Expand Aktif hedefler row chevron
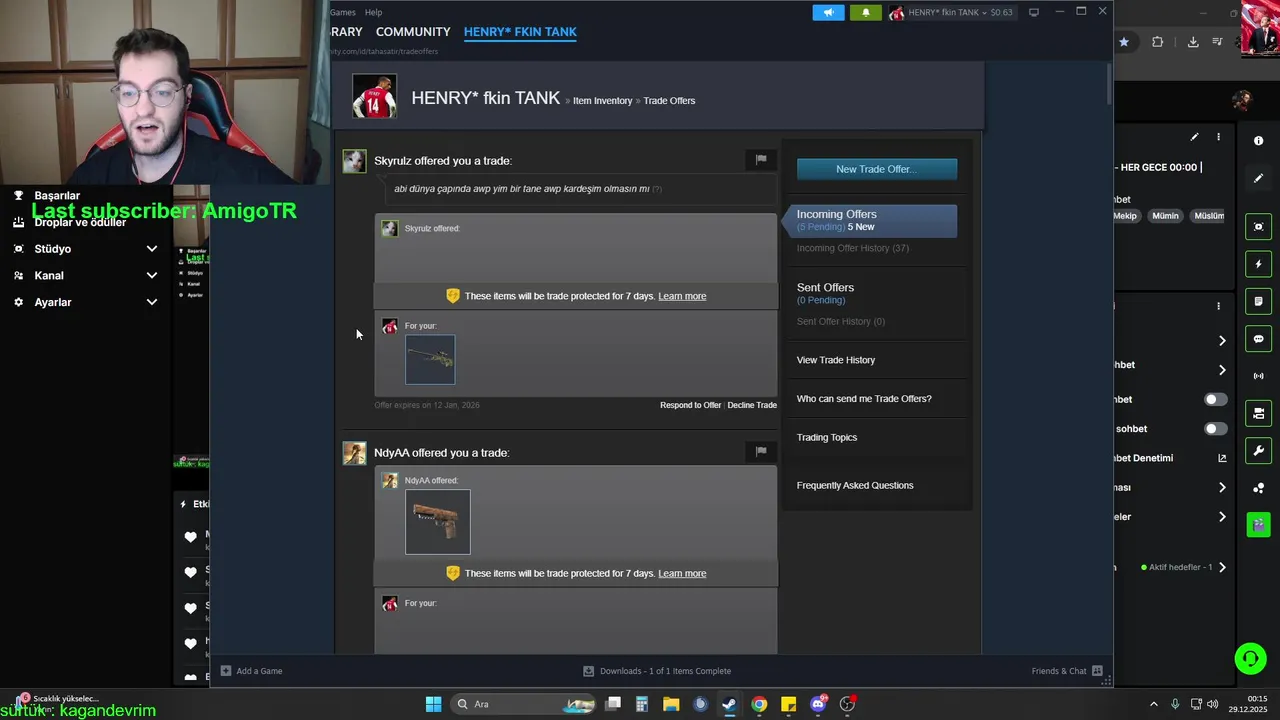1280x720 pixels. 1222,567
